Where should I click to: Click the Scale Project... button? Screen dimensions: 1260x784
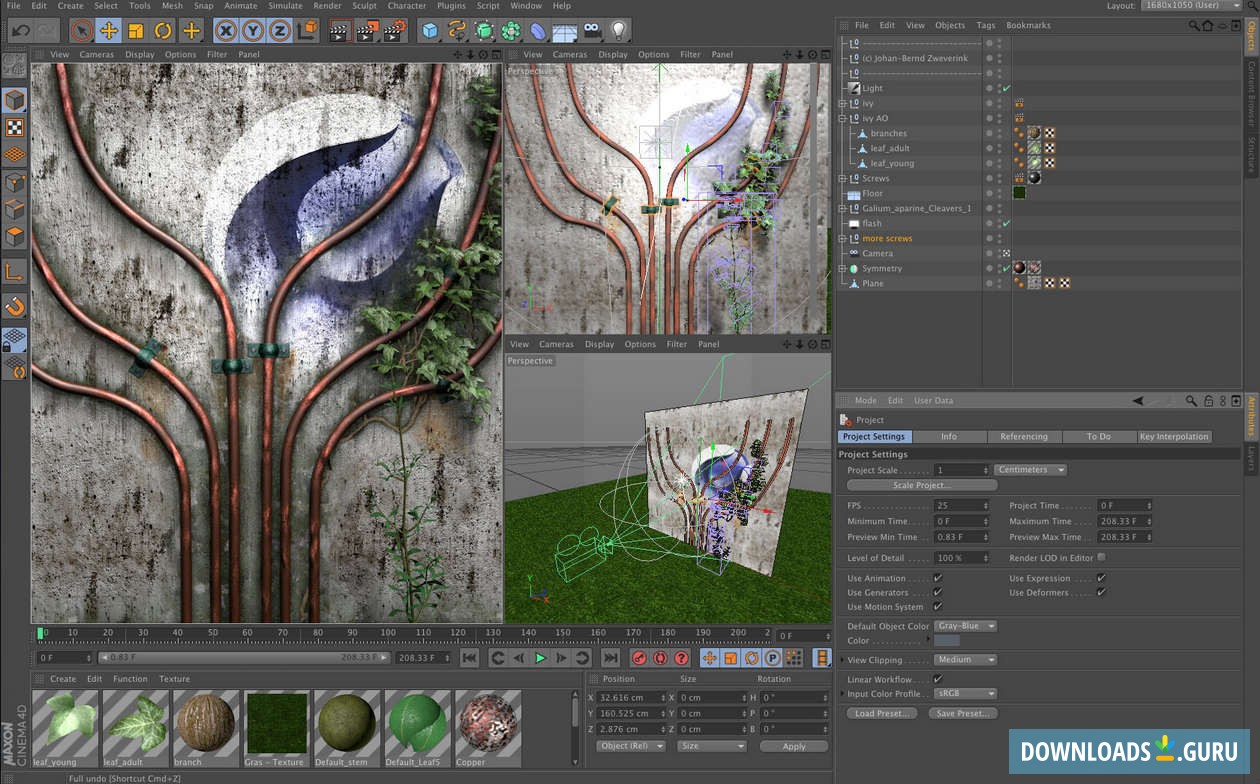click(x=921, y=486)
